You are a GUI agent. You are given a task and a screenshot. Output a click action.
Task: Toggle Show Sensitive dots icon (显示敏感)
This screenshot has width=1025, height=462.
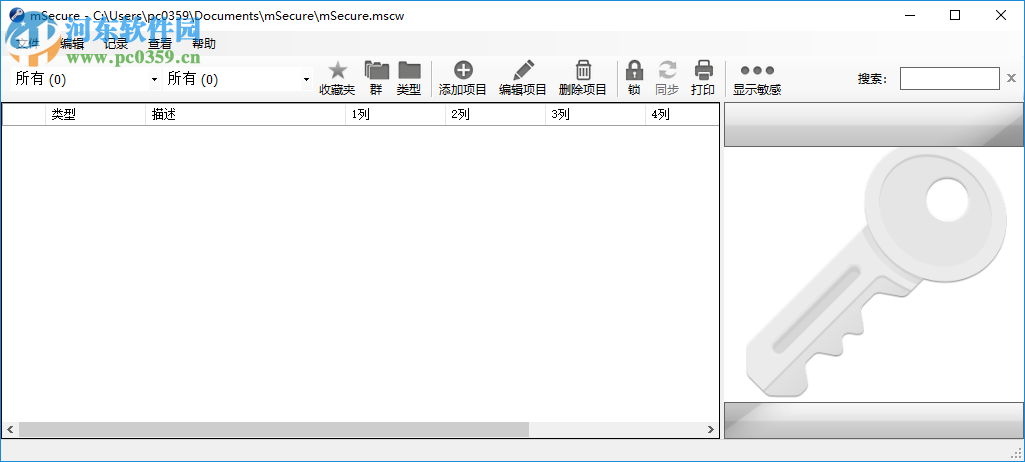(x=757, y=71)
